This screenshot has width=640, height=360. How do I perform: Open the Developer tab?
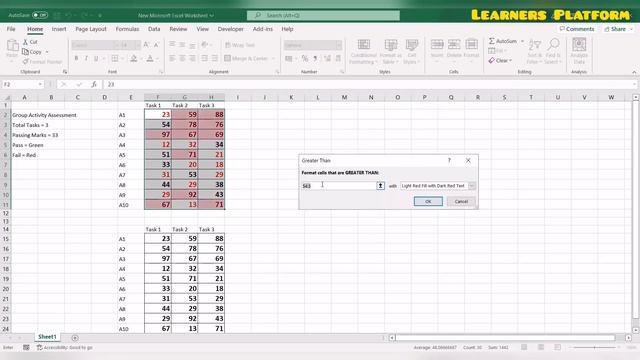click(x=230, y=29)
